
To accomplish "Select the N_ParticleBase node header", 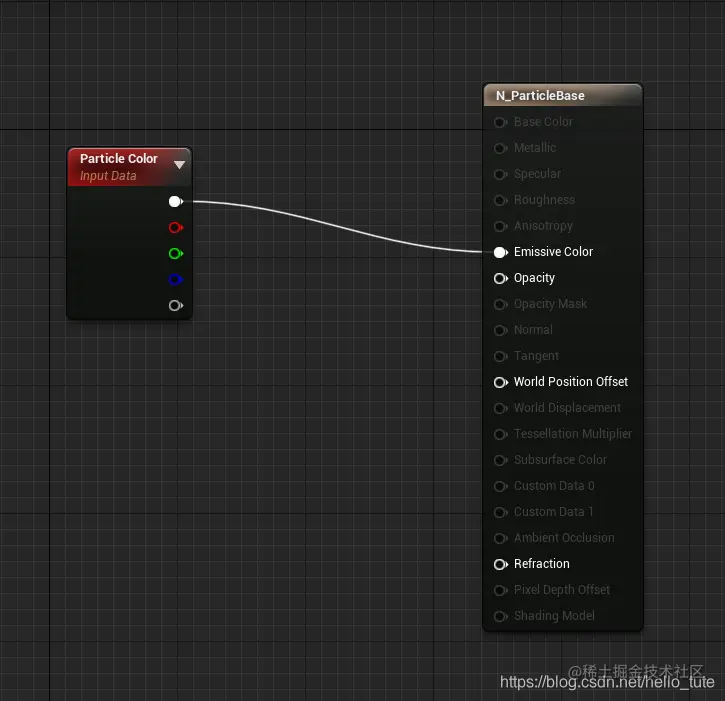I will click(563, 95).
